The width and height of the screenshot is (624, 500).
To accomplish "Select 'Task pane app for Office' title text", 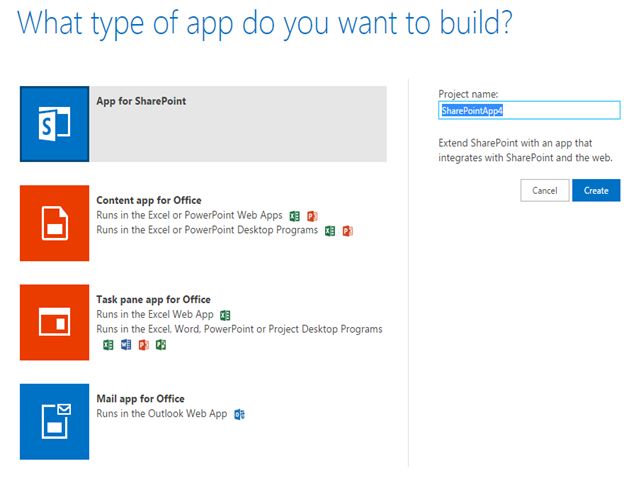I will [154, 299].
